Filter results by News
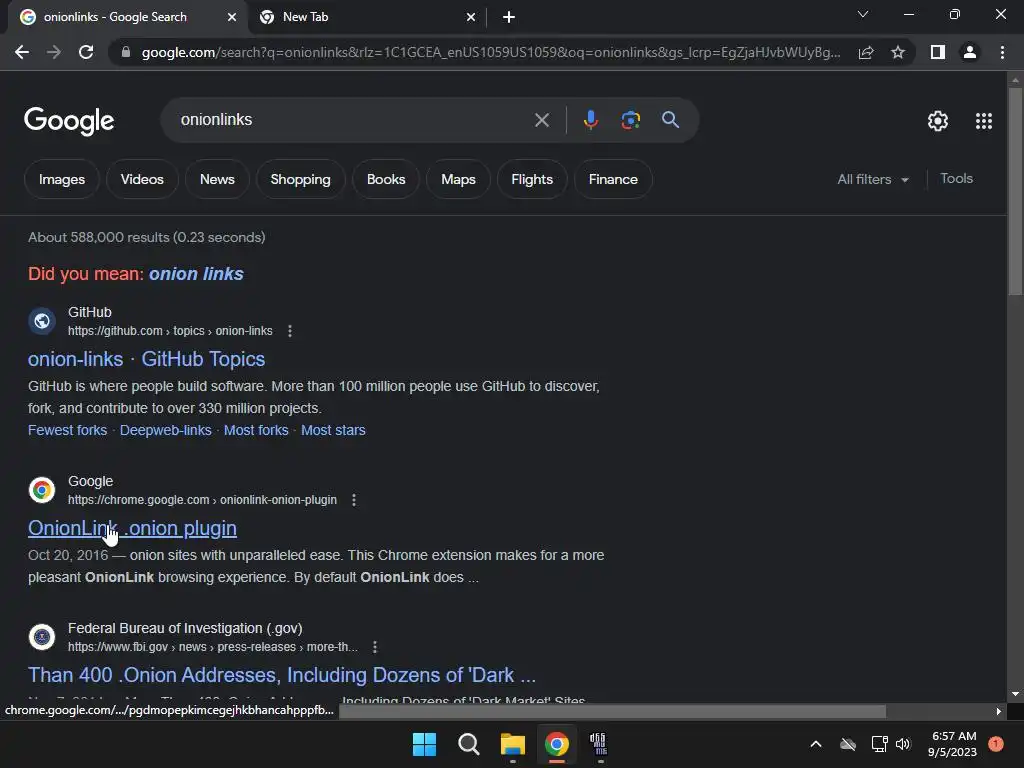 [217, 180]
